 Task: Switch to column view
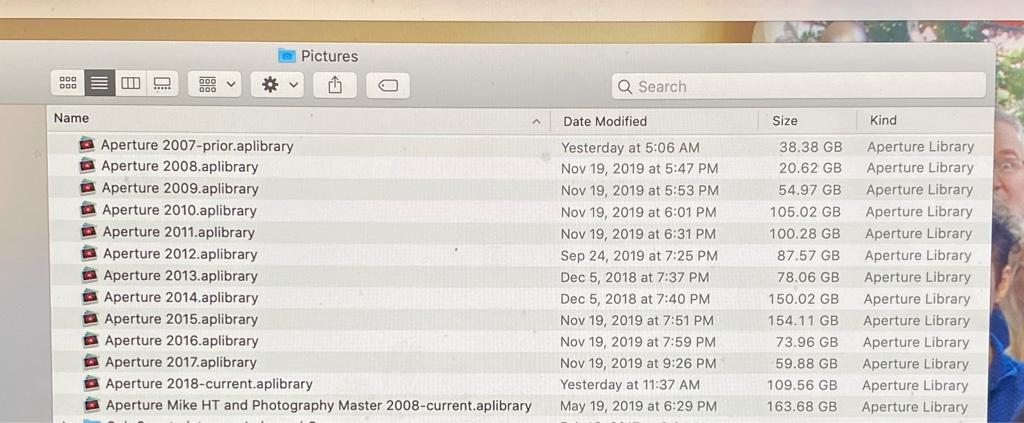[x=131, y=85]
